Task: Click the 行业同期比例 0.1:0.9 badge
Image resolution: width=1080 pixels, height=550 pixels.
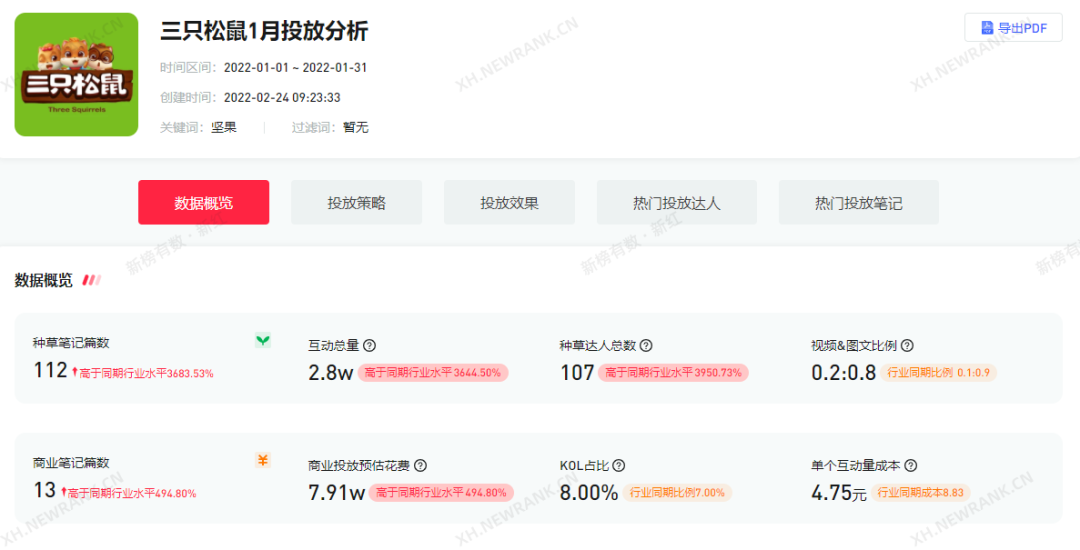Action: 938,372
